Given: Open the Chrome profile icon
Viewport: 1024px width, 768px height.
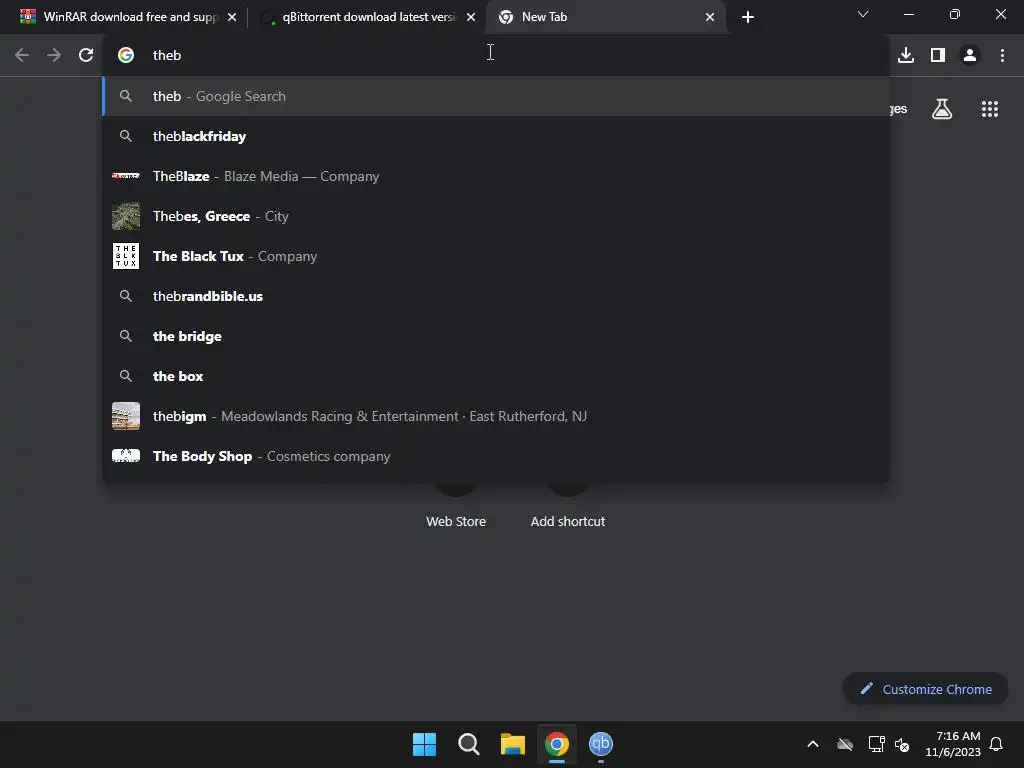Looking at the screenshot, I should coord(970,55).
